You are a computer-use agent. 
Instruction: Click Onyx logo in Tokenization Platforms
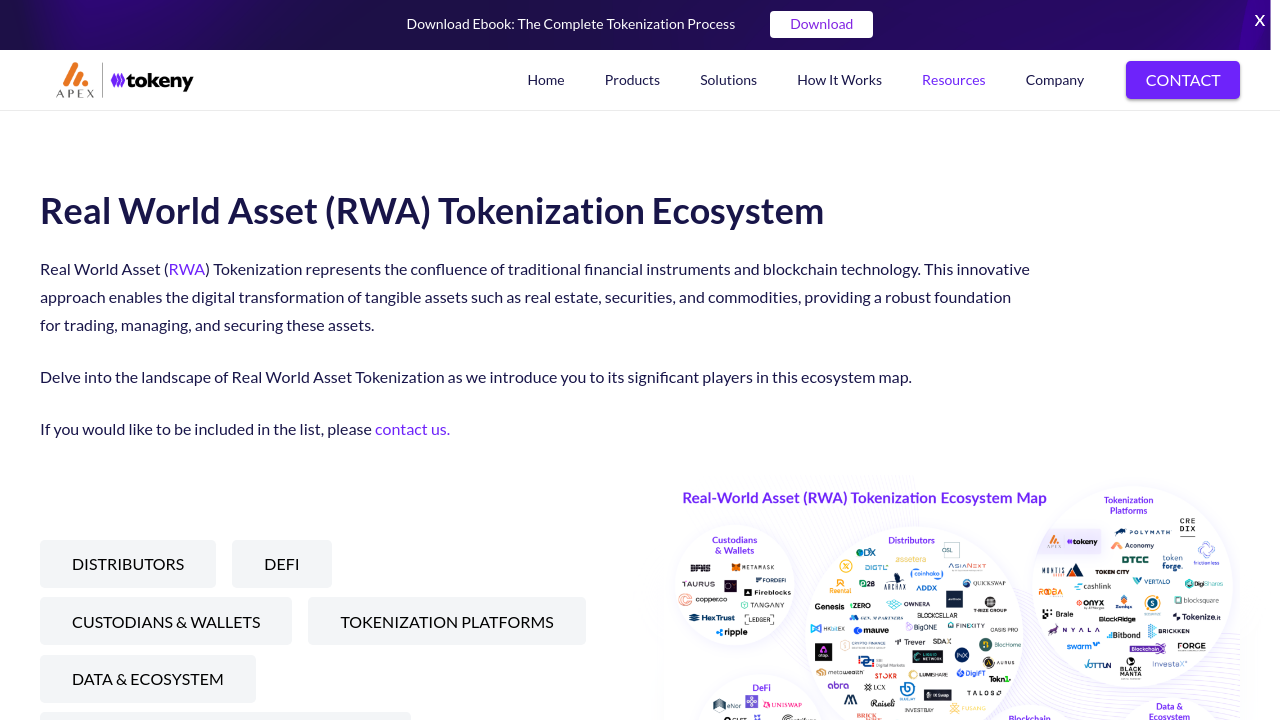[1091, 603]
